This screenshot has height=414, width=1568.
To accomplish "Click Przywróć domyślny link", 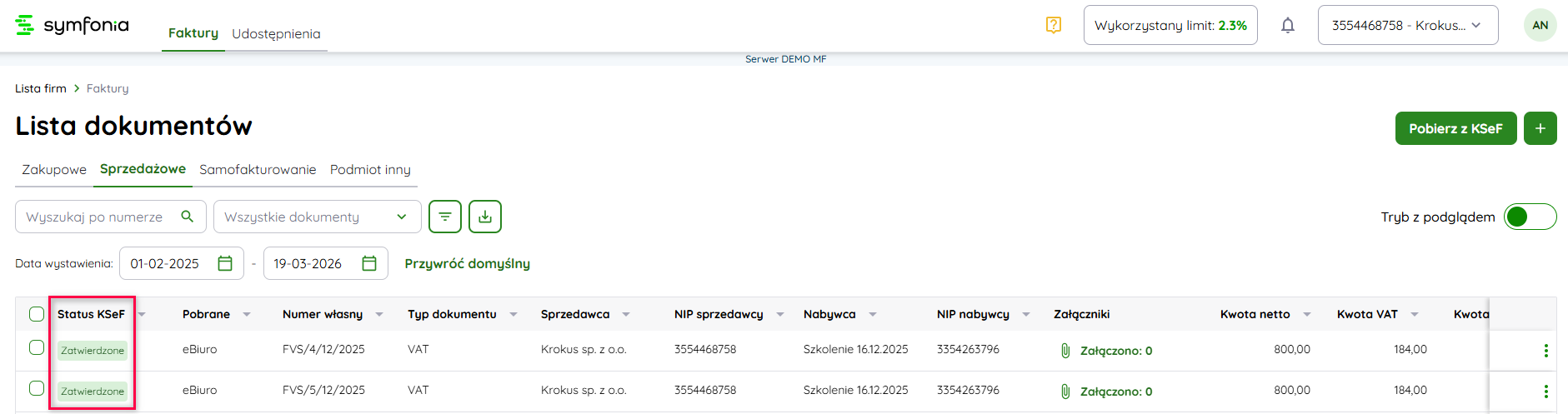I will [x=467, y=263].
